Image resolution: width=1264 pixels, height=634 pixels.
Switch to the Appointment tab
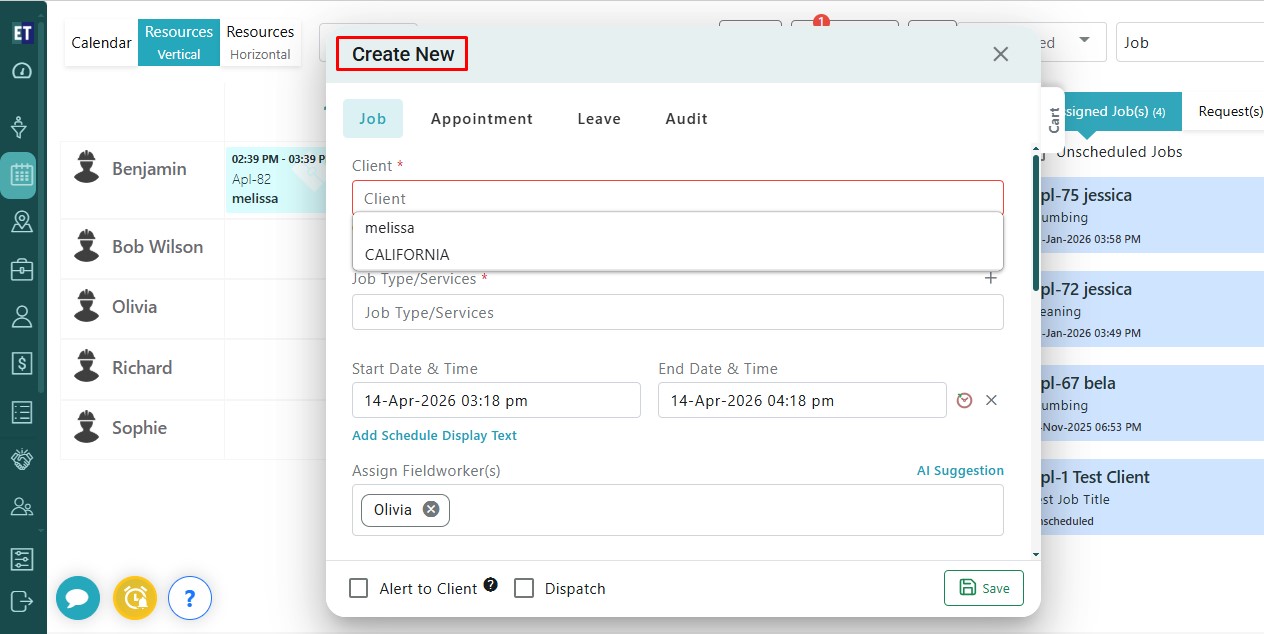point(481,119)
